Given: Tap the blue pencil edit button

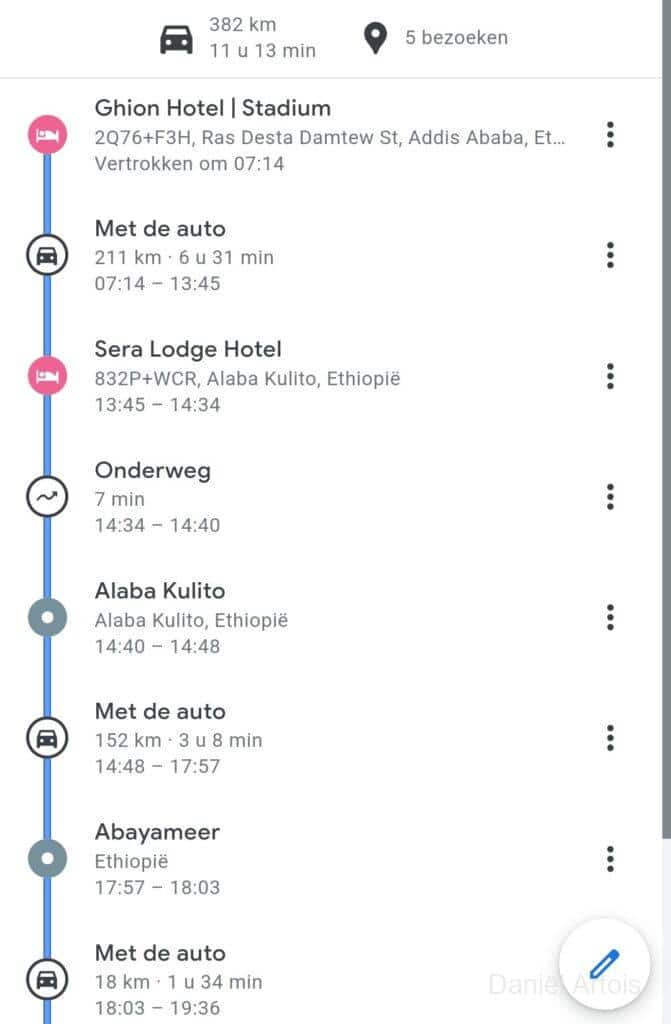Looking at the screenshot, I should click(604, 964).
